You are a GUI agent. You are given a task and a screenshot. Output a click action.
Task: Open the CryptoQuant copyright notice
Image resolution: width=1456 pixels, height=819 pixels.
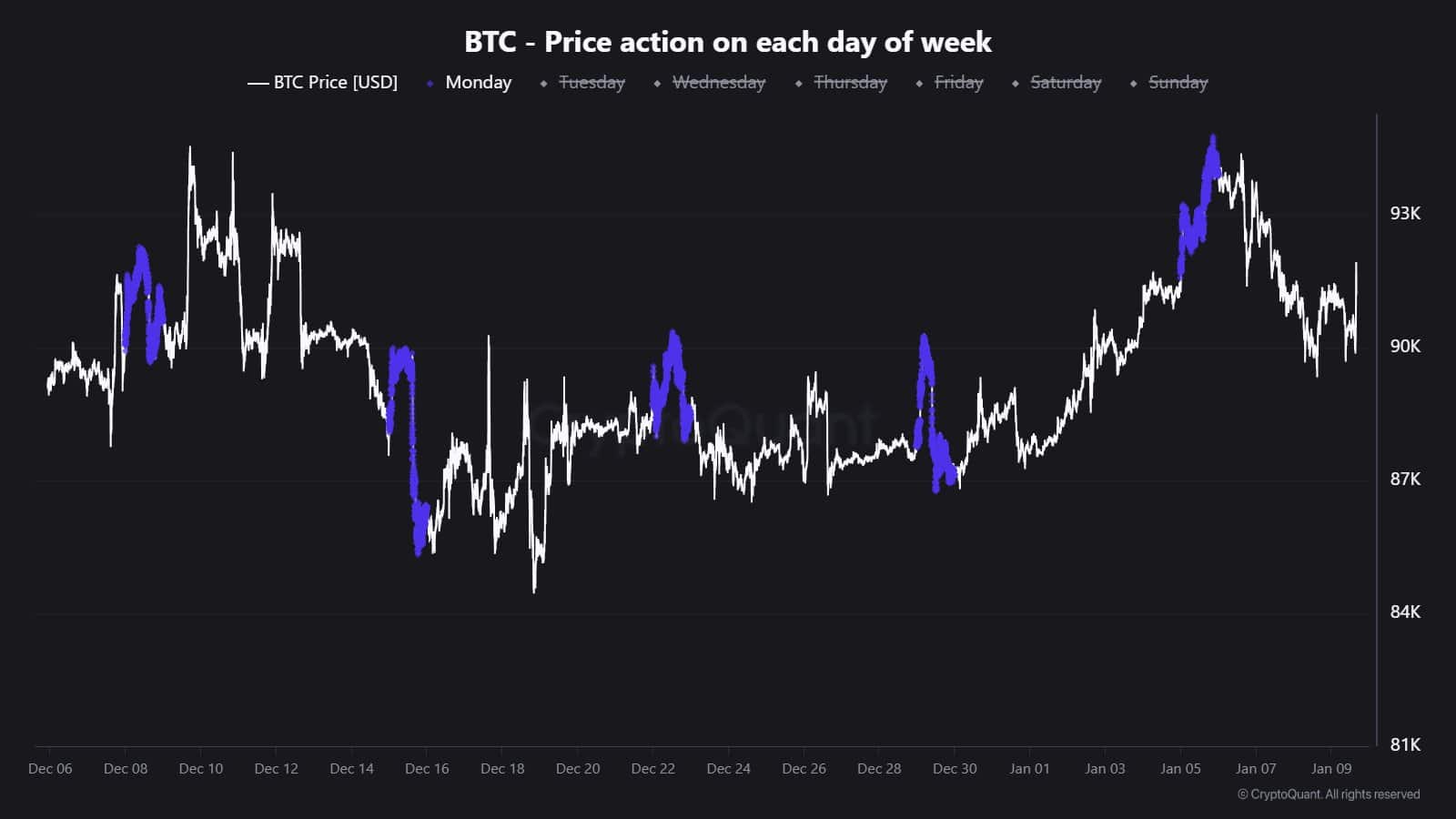(x=1328, y=794)
